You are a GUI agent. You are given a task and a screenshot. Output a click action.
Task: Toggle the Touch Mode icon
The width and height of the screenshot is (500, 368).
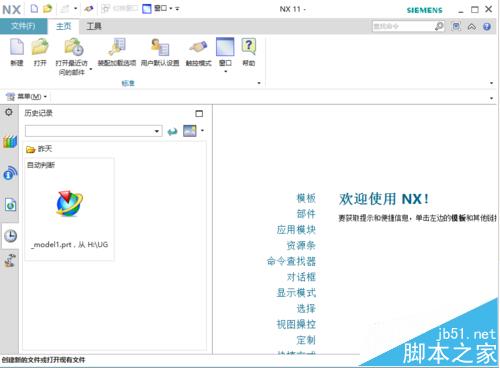tap(198, 47)
